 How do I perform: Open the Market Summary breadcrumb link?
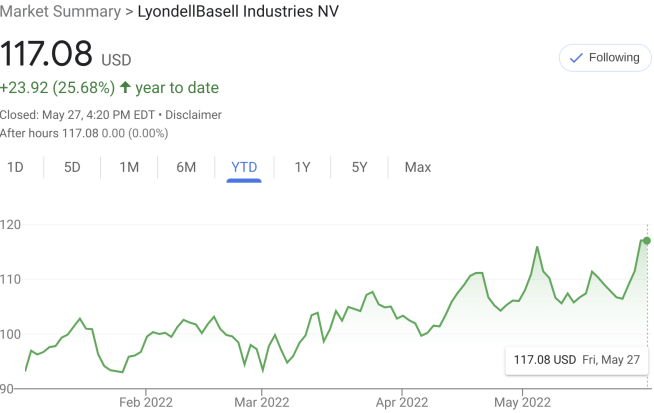point(60,11)
